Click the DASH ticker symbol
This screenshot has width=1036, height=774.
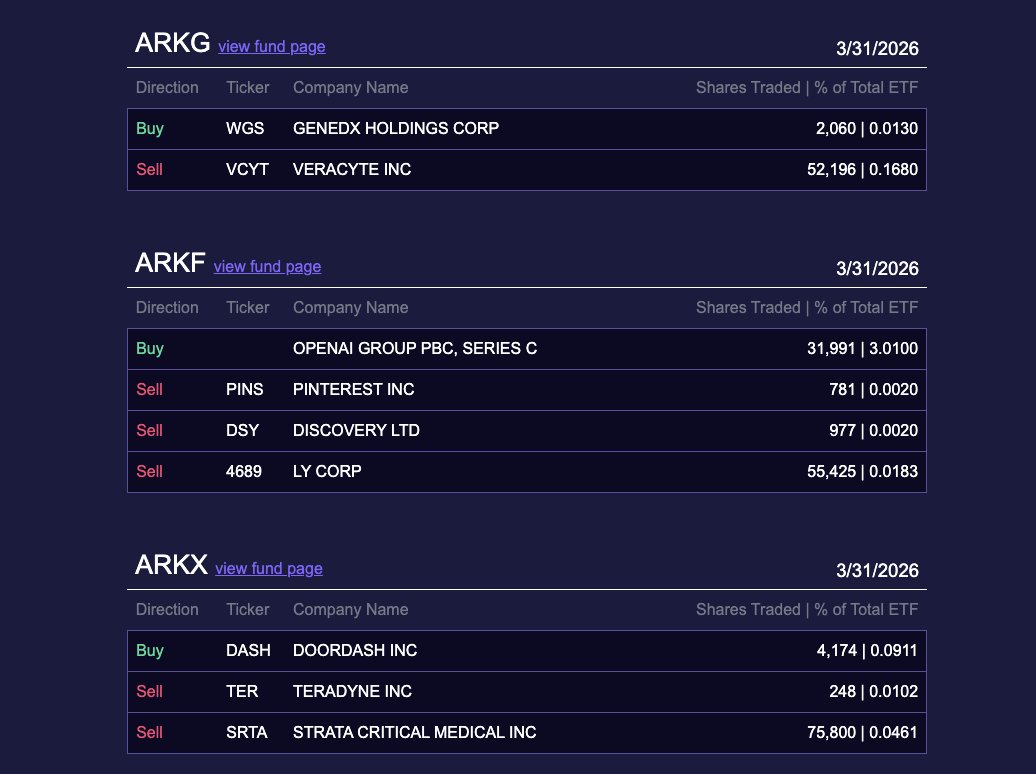pos(248,650)
